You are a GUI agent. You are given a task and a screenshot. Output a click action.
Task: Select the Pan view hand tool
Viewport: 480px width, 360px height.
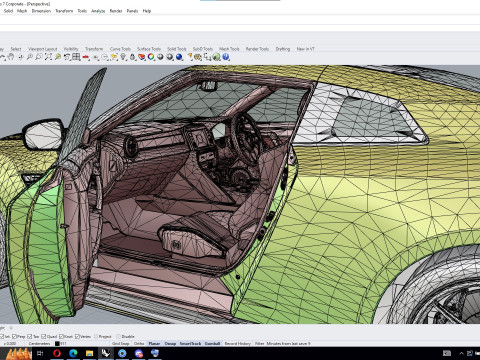(11, 57)
